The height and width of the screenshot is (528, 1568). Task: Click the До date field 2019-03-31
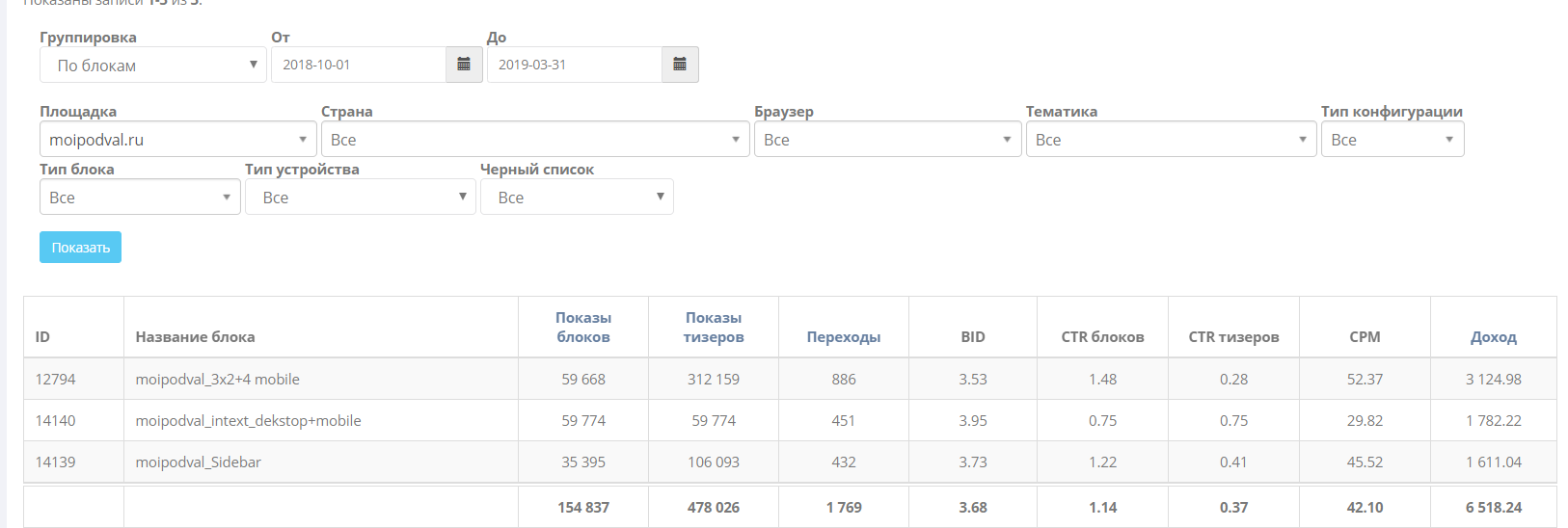(x=574, y=65)
